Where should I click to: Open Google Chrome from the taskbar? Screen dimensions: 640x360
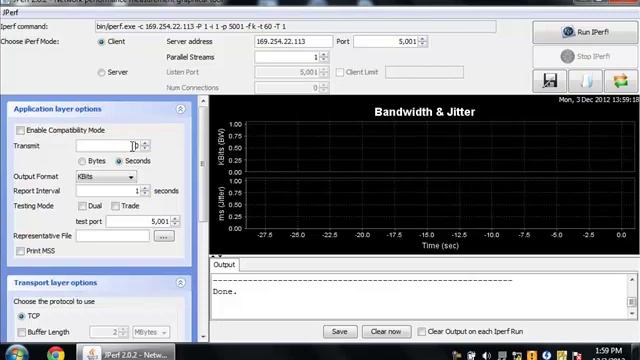point(56,353)
